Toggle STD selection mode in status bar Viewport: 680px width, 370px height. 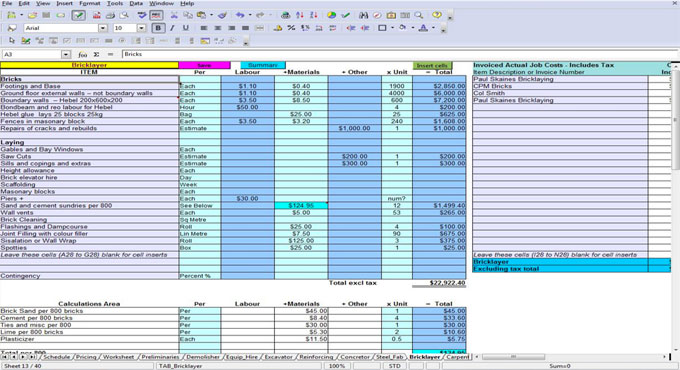pyautogui.click(x=394, y=366)
